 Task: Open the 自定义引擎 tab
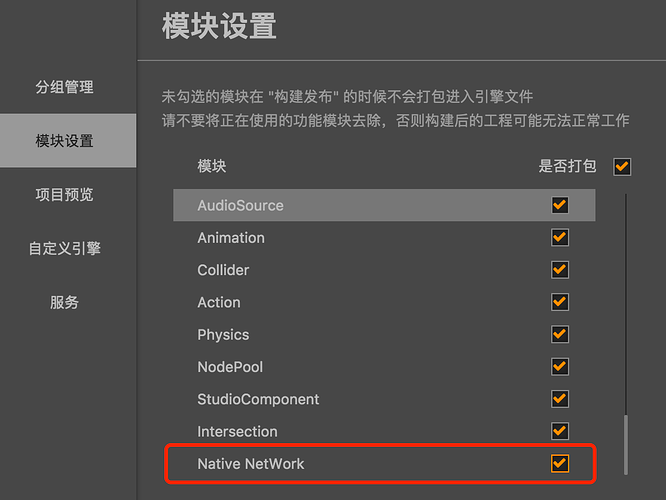pos(64,248)
